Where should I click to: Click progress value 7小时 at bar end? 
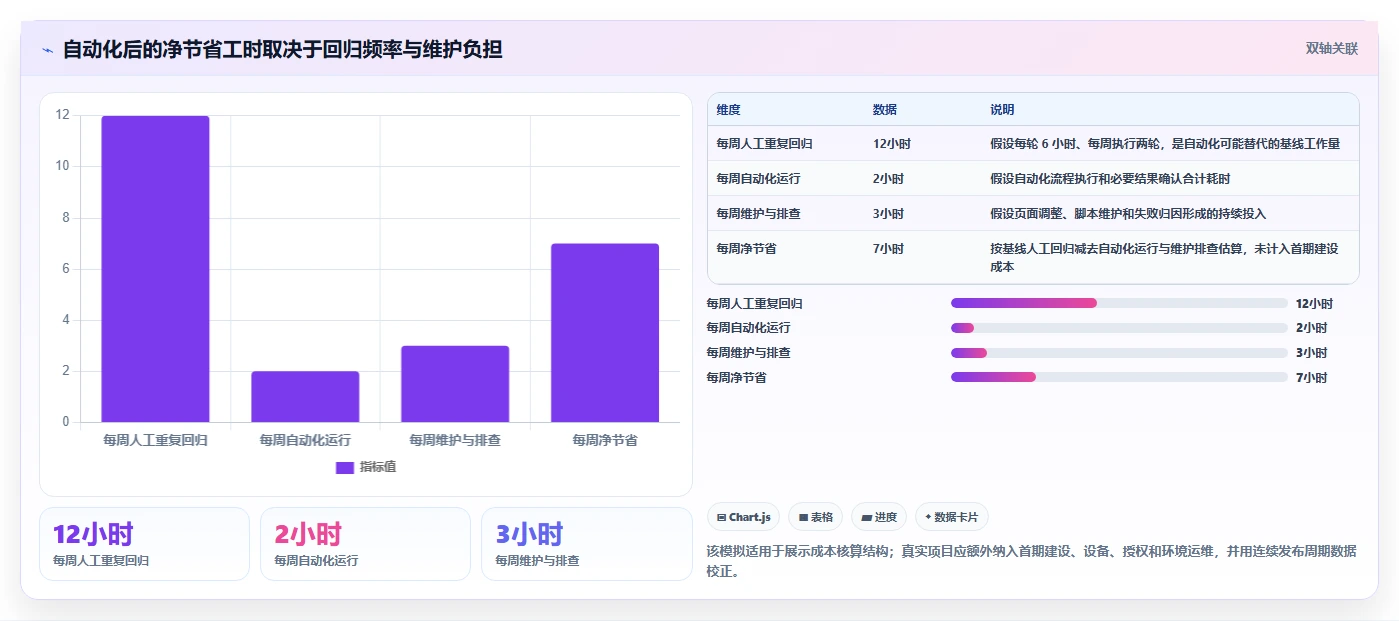click(1311, 377)
